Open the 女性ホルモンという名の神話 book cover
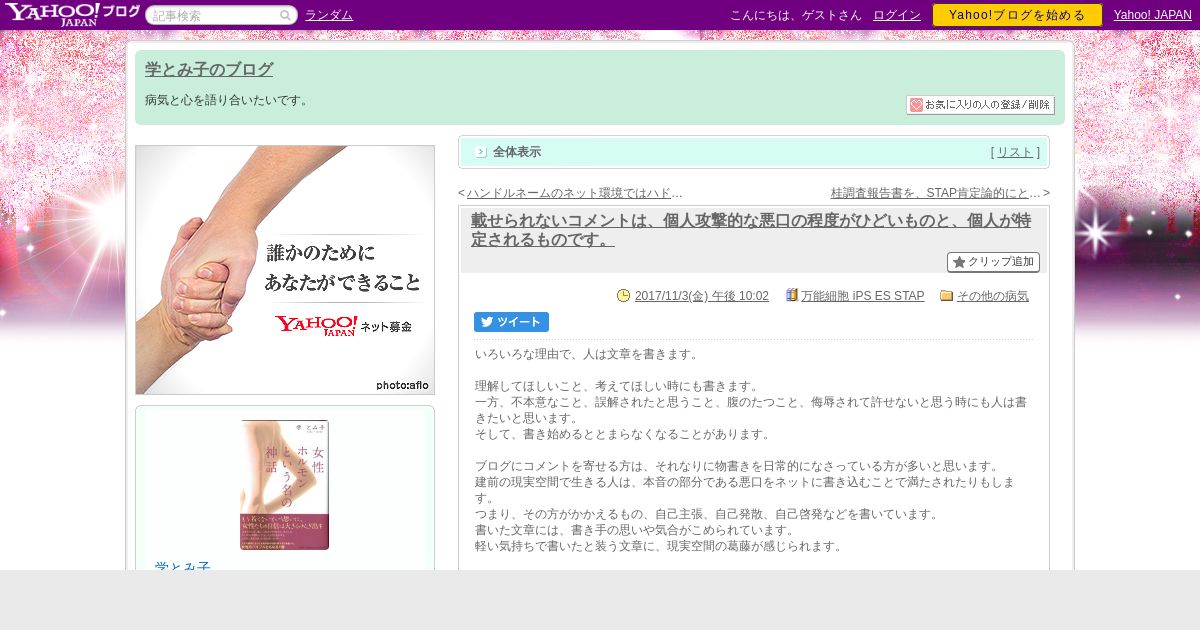The height and width of the screenshot is (630, 1200). point(285,485)
